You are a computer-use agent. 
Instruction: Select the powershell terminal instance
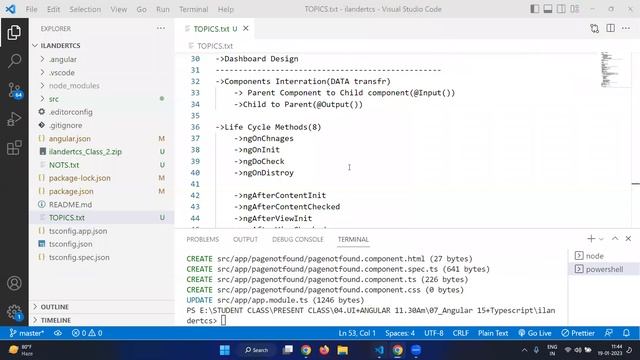[x=603, y=269]
